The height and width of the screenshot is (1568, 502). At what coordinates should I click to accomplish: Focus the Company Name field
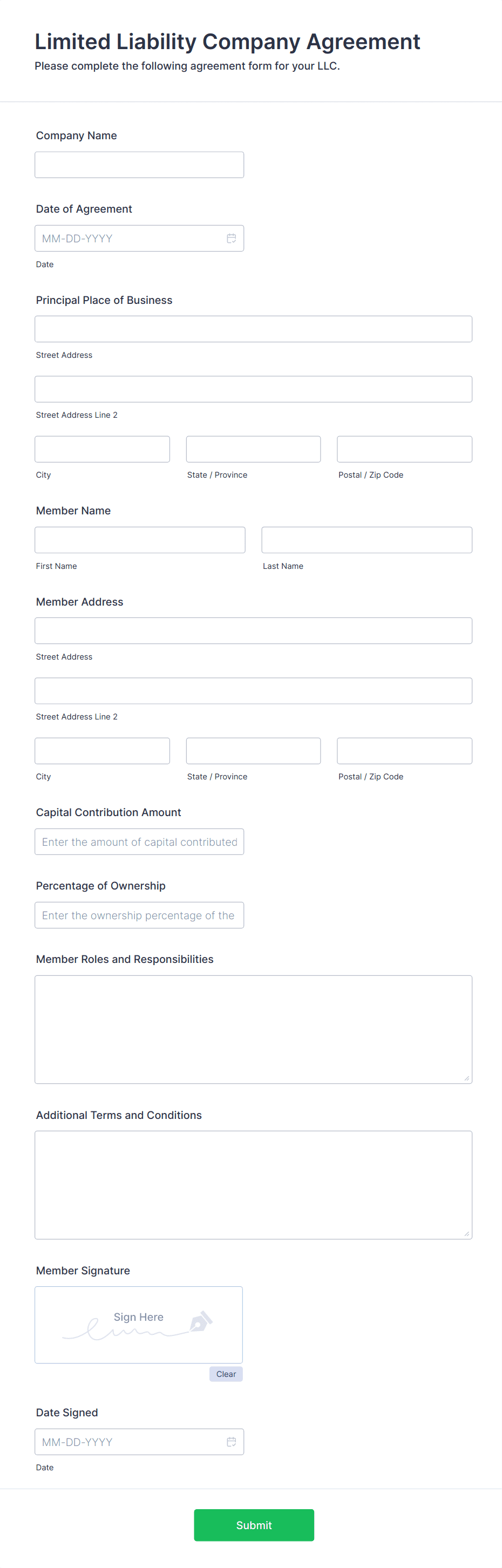pyautogui.click(x=139, y=165)
